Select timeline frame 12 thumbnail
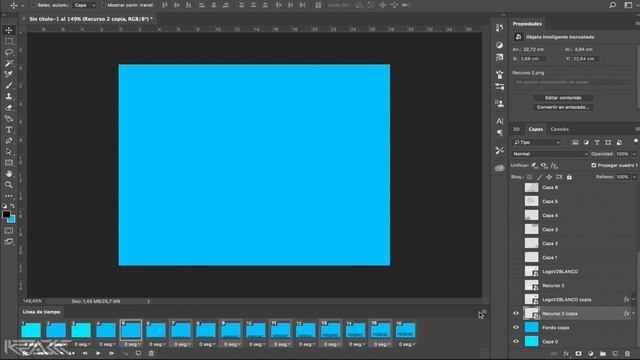The image size is (640, 360). coord(306,330)
